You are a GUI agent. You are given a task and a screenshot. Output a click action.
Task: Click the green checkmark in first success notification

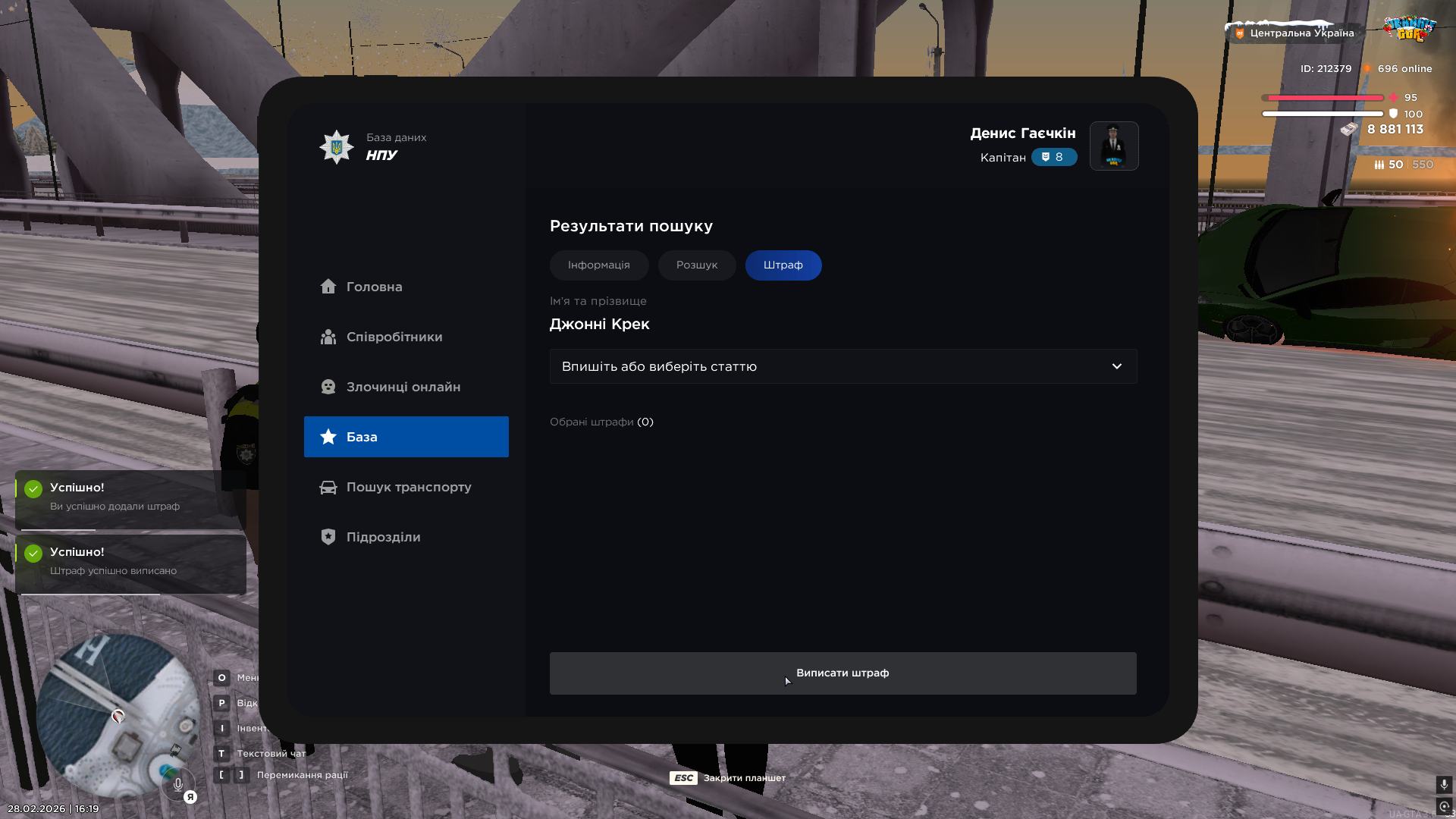(33, 489)
